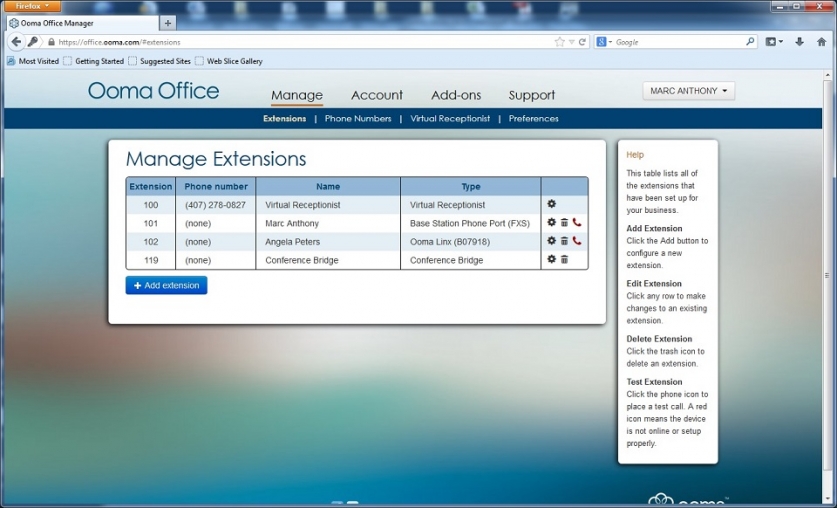Reload page with refresh icon
This screenshot has height=508, width=837.
[582, 42]
